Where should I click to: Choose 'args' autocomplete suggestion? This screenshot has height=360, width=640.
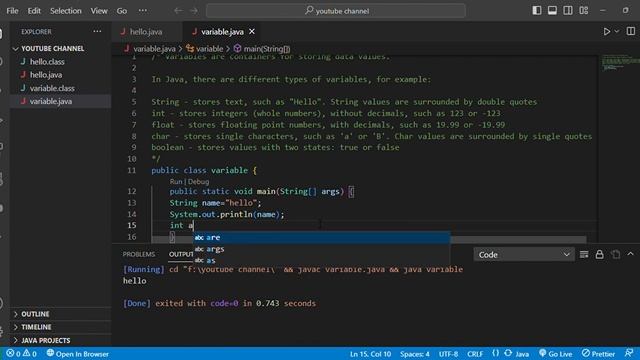coord(322,249)
